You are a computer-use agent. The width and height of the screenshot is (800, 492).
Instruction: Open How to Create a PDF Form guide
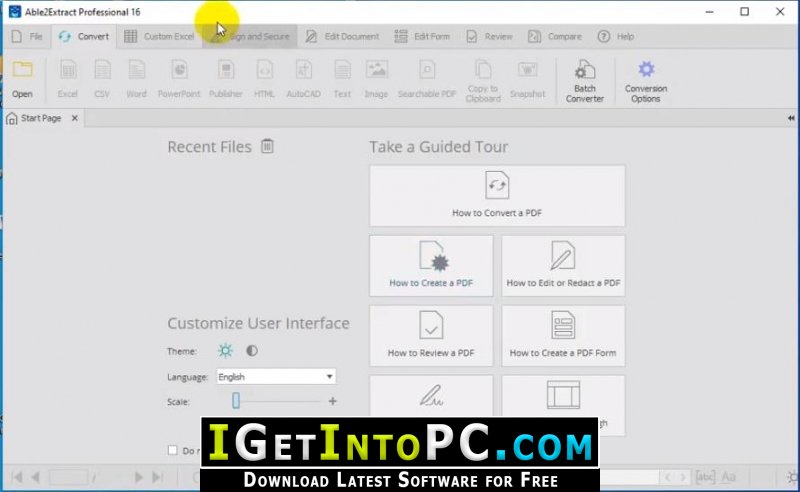click(x=563, y=336)
